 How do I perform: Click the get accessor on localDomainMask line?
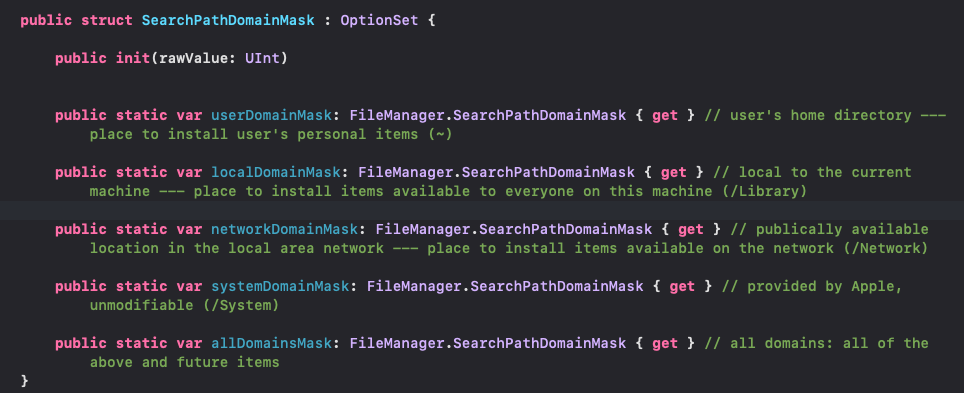click(x=673, y=172)
